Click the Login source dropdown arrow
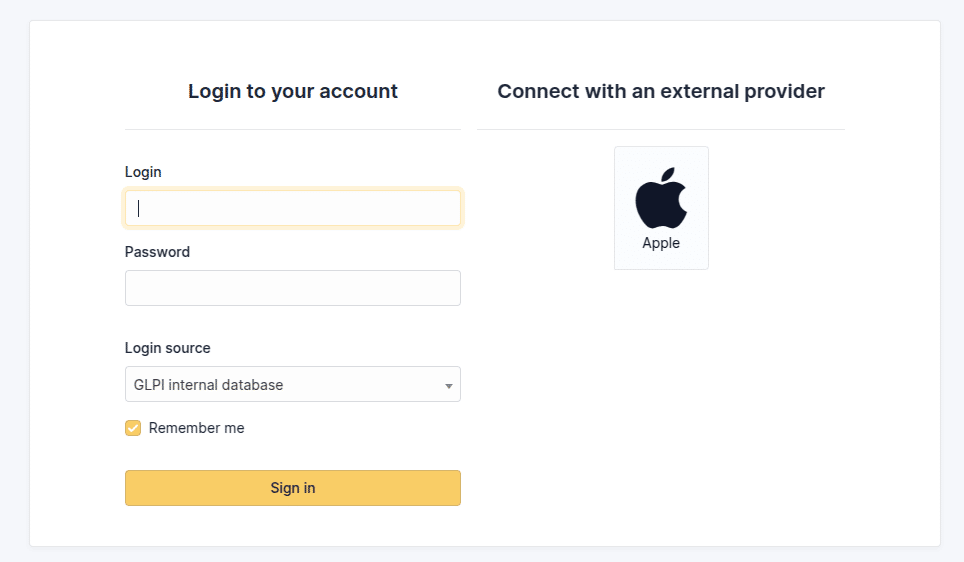Screen dimensions: 964x562 coord(449,386)
